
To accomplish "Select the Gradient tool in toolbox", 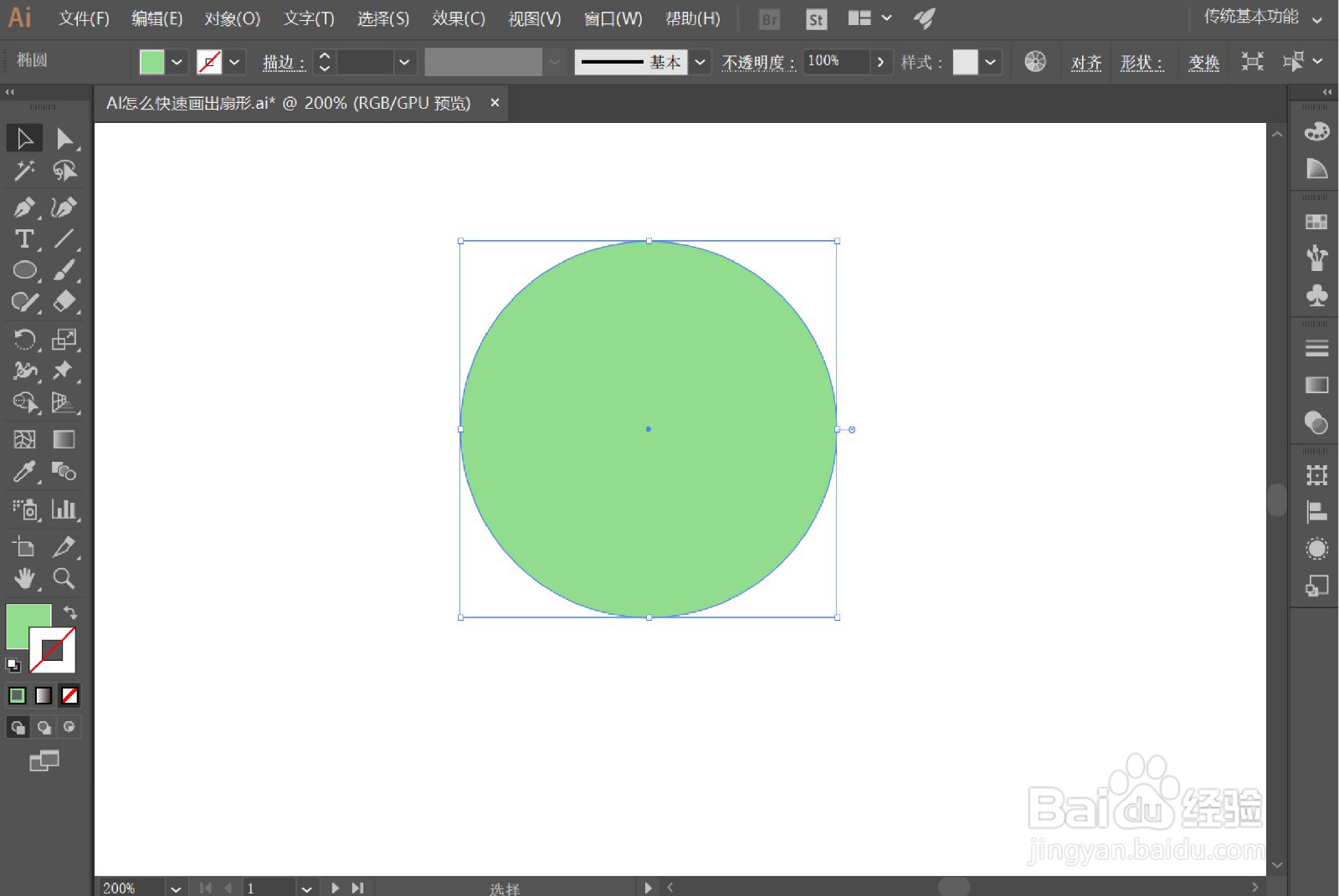I will point(64,439).
